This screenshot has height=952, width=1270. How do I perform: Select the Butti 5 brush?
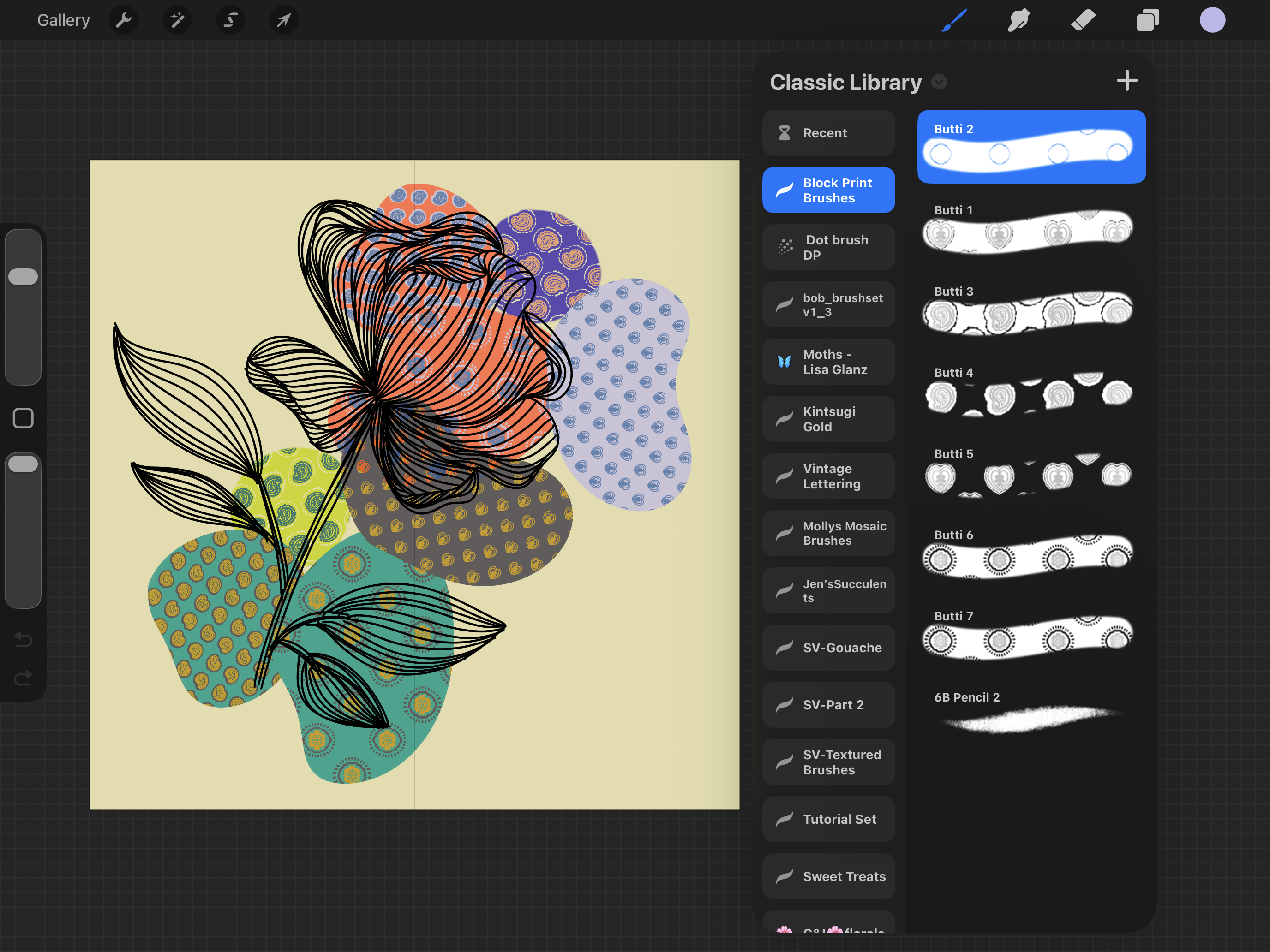(x=1031, y=472)
